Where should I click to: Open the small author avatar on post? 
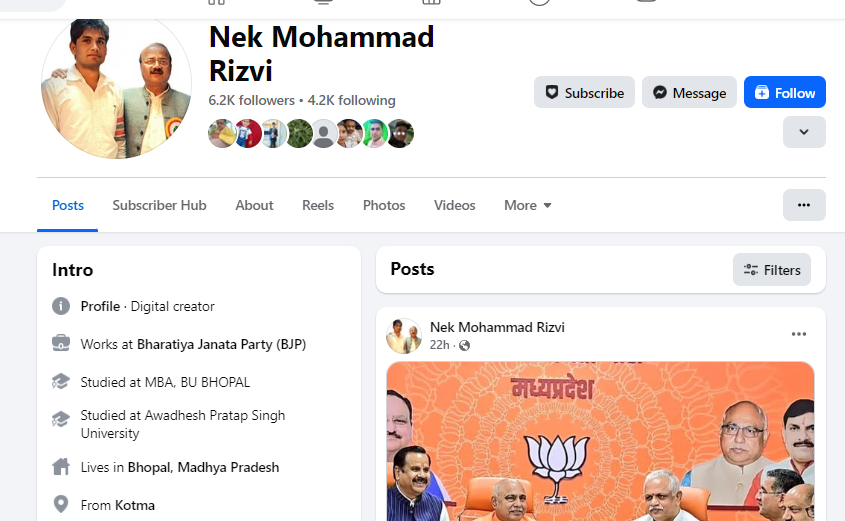(404, 336)
